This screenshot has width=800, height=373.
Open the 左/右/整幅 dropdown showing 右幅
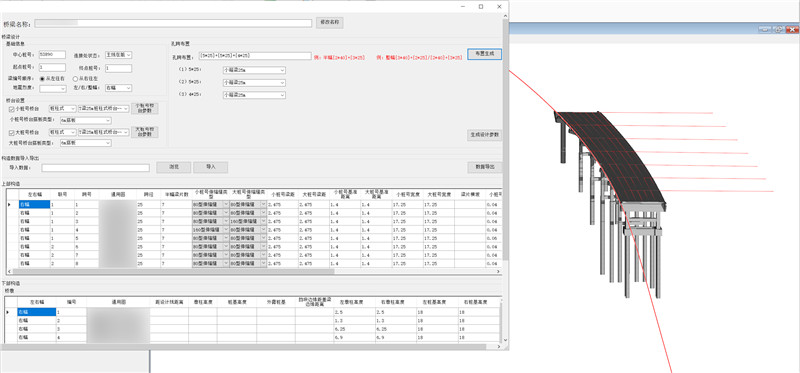point(118,88)
